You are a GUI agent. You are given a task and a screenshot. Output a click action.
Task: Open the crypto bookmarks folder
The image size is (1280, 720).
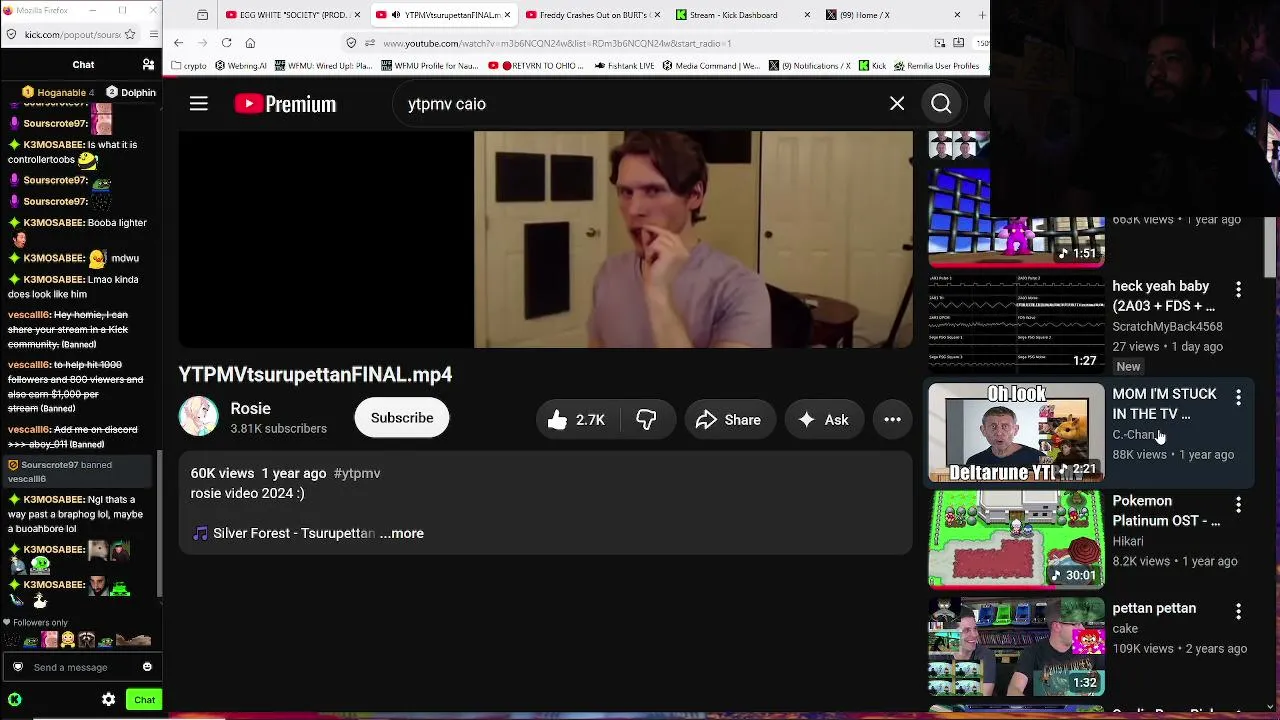point(189,66)
